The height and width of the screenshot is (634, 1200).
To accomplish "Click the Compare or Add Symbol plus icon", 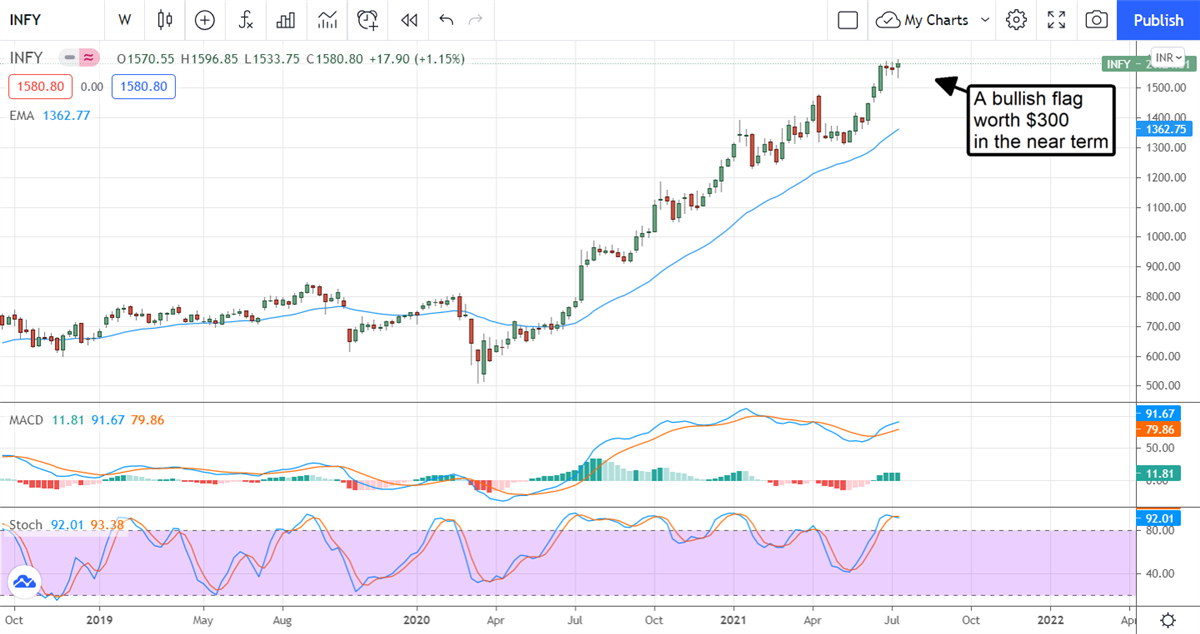I will (x=205, y=20).
